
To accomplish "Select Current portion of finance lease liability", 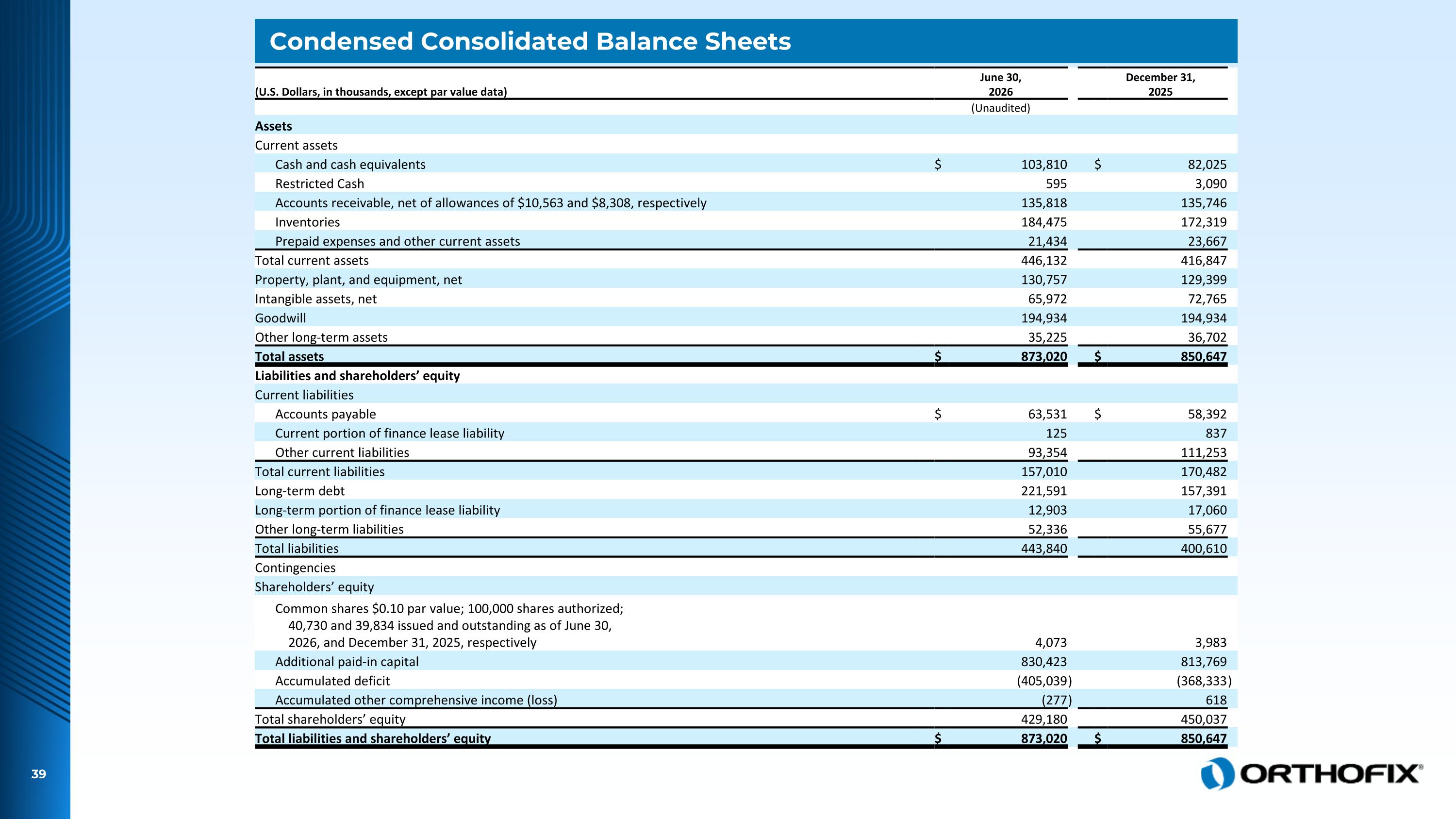I will point(389,434).
